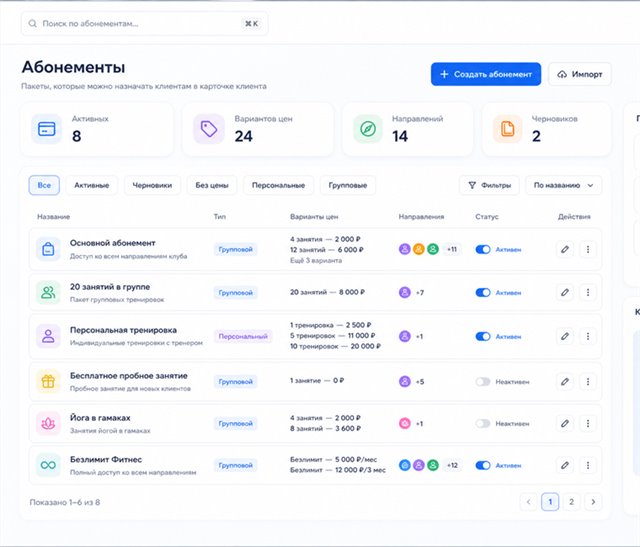Click the orange direction avatar in Основной абонемент
The height and width of the screenshot is (547, 640).
(x=419, y=249)
